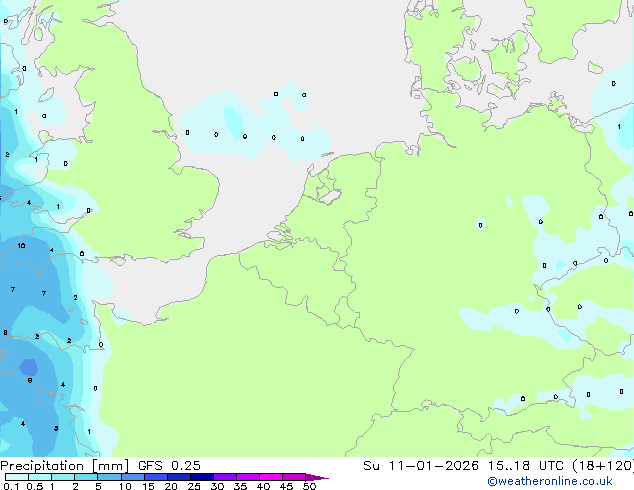The width and height of the screenshot is (634, 490).
Task: Click the '15' legend scale label
Action: pyautogui.click(x=148, y=486)
